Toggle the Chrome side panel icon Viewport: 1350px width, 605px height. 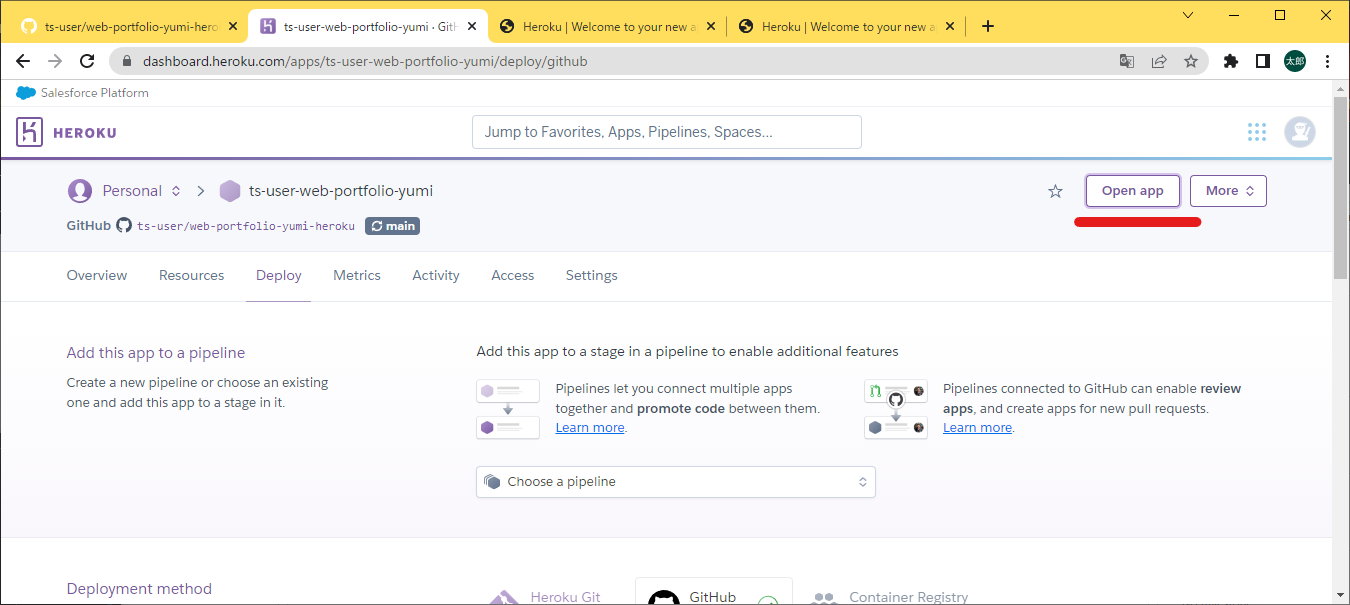click(x=1263, y=61)
